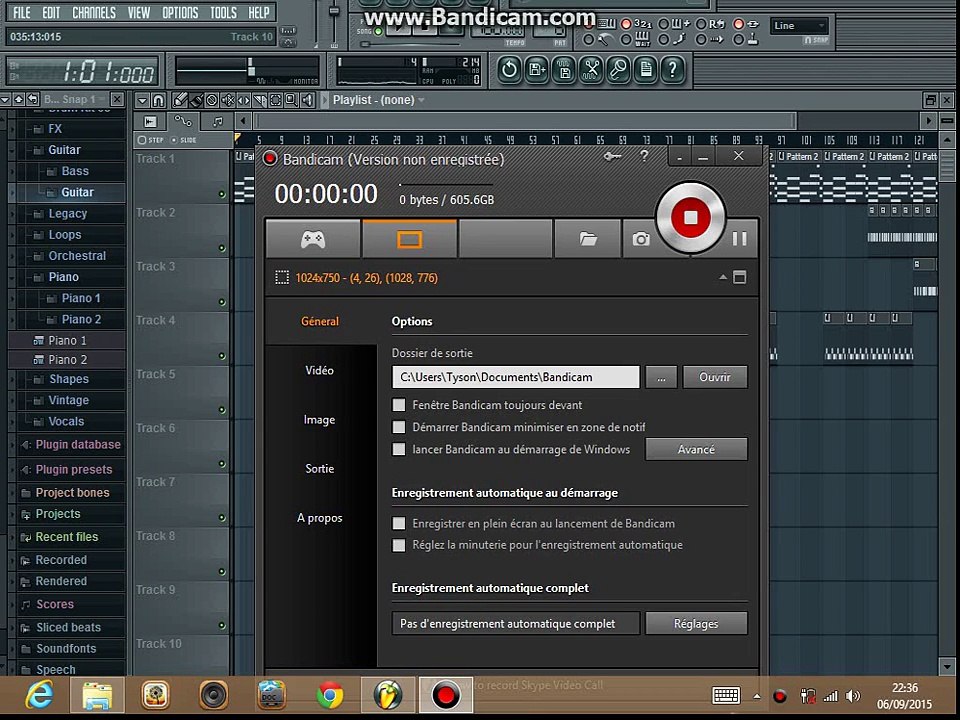Toggle the Playlist snap magnet icon

(159, 100)
